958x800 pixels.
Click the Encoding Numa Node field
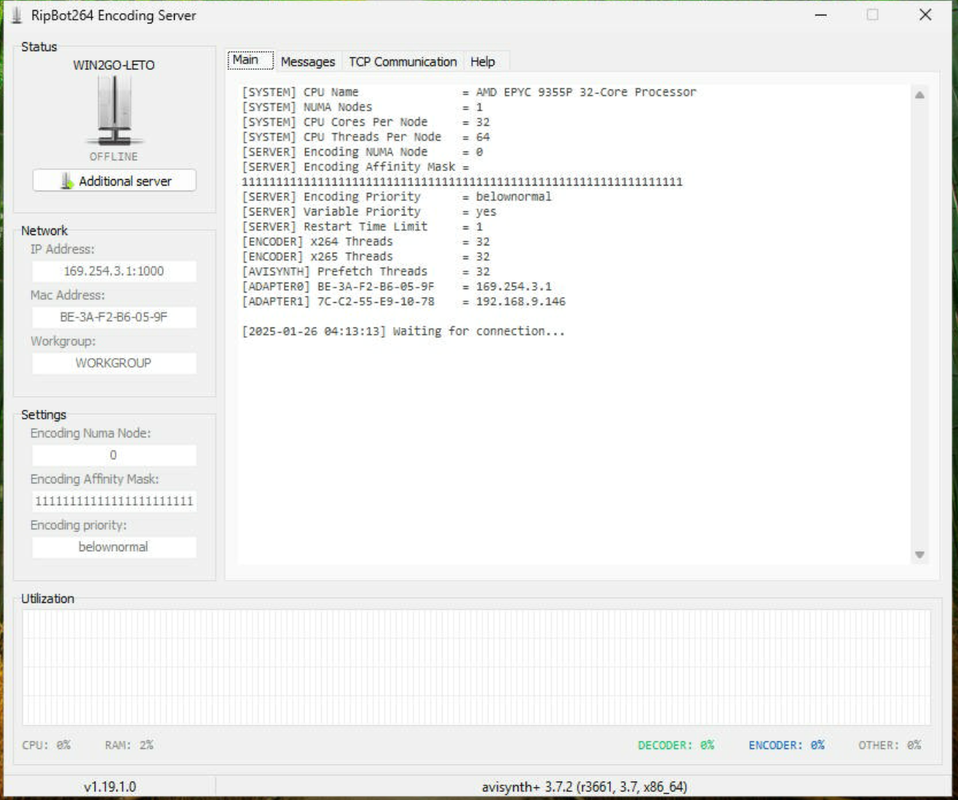pos(114,455)
